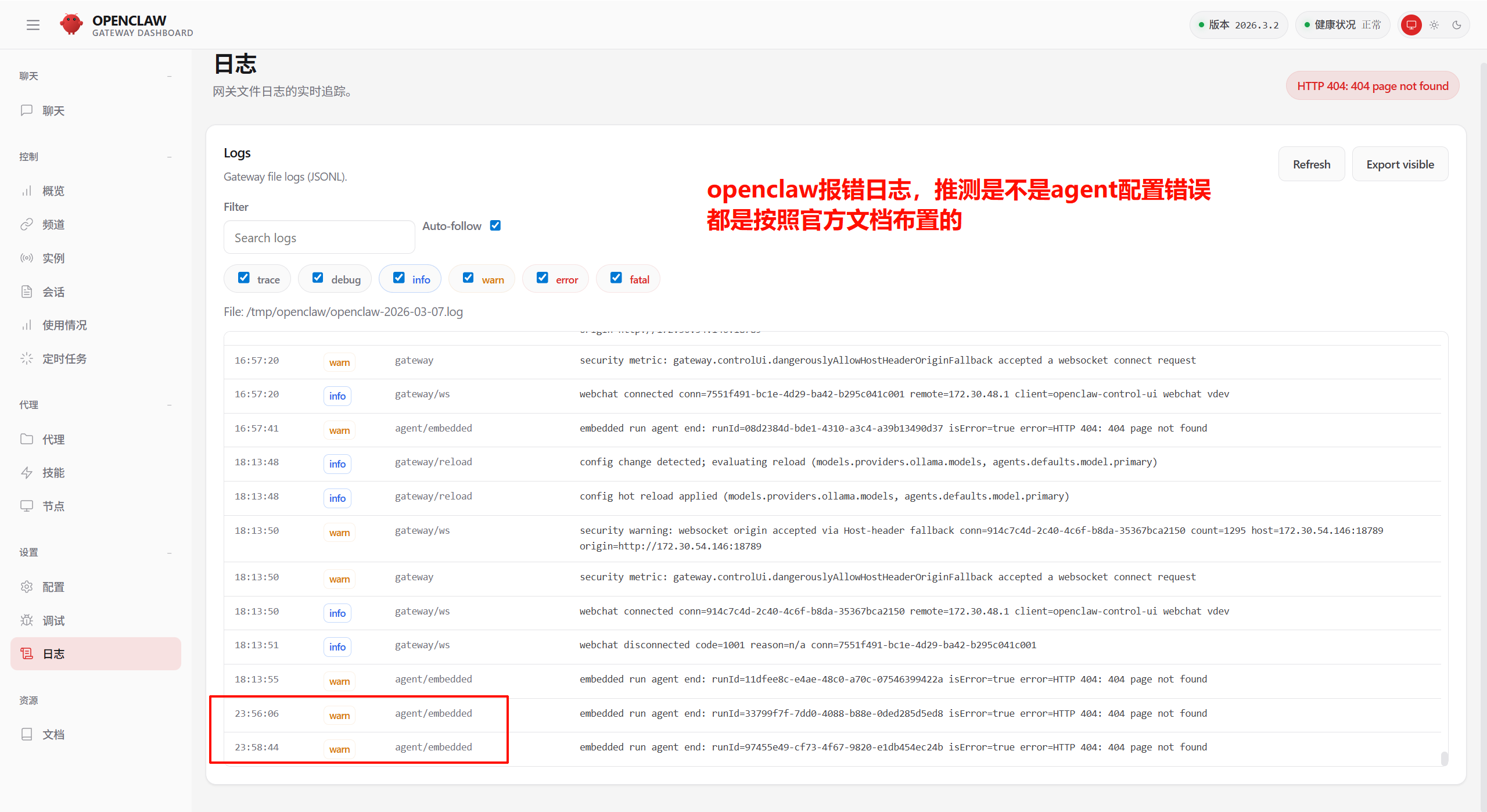This screenshot has width=1487, height=812.
Task: Open the 技能 menu item
Action: point(53,473)
